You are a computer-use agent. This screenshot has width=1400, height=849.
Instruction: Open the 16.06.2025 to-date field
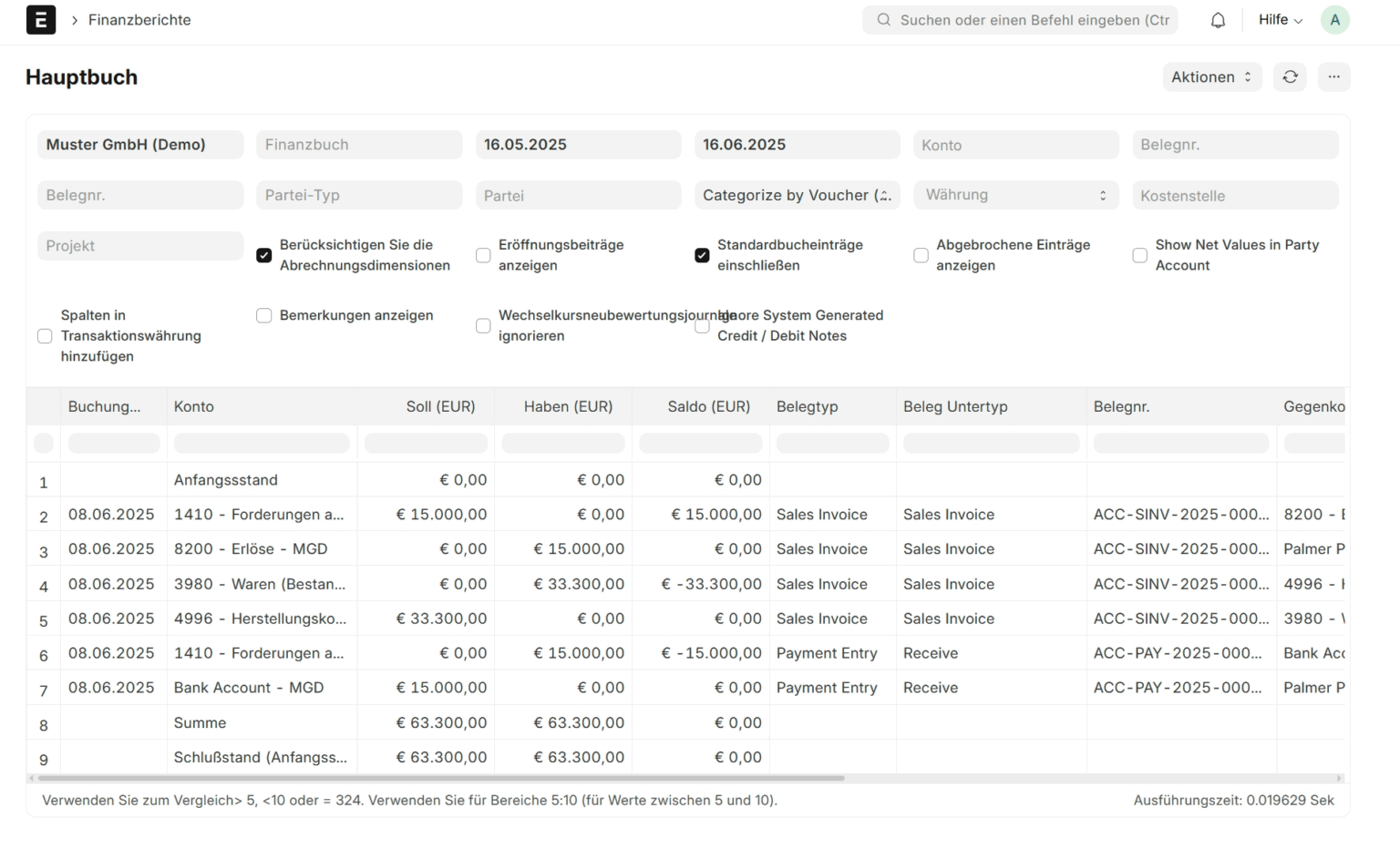(797, 145)
